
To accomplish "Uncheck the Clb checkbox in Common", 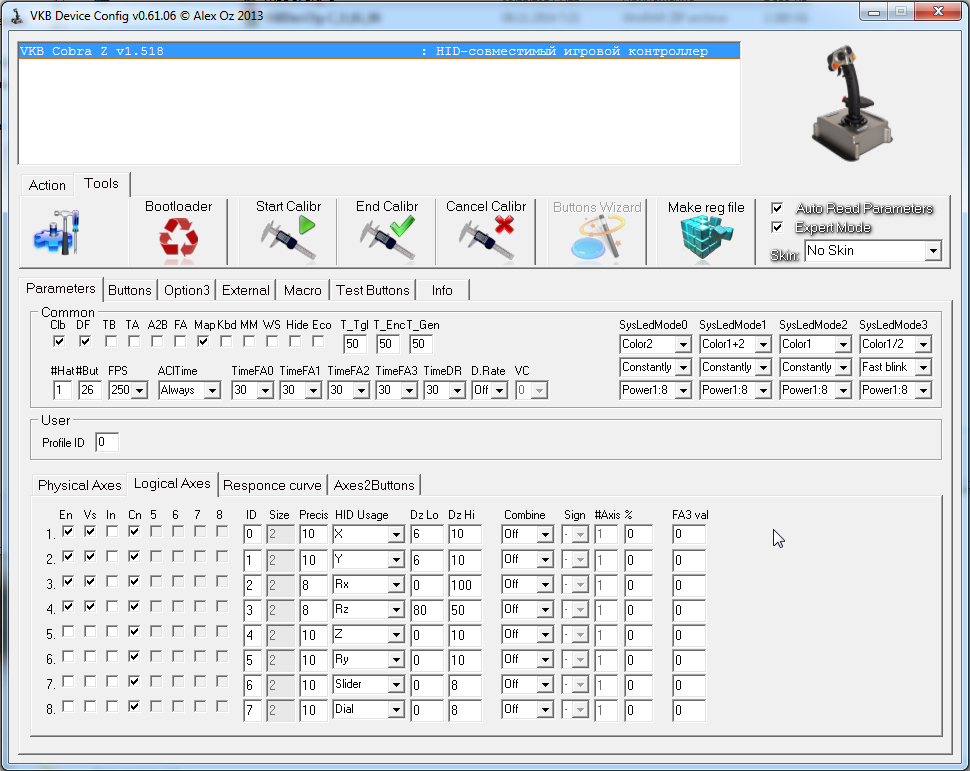I will pos(58,341).
